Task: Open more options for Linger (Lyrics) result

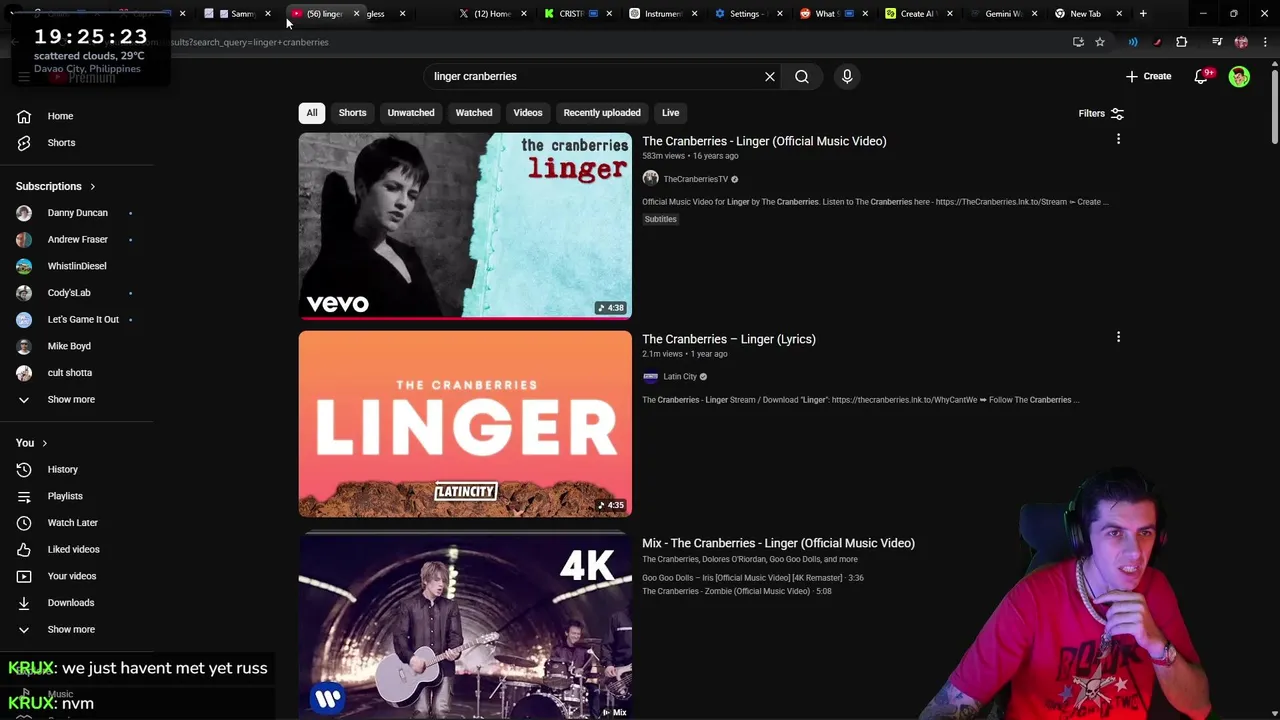Action: [1118, 337]
